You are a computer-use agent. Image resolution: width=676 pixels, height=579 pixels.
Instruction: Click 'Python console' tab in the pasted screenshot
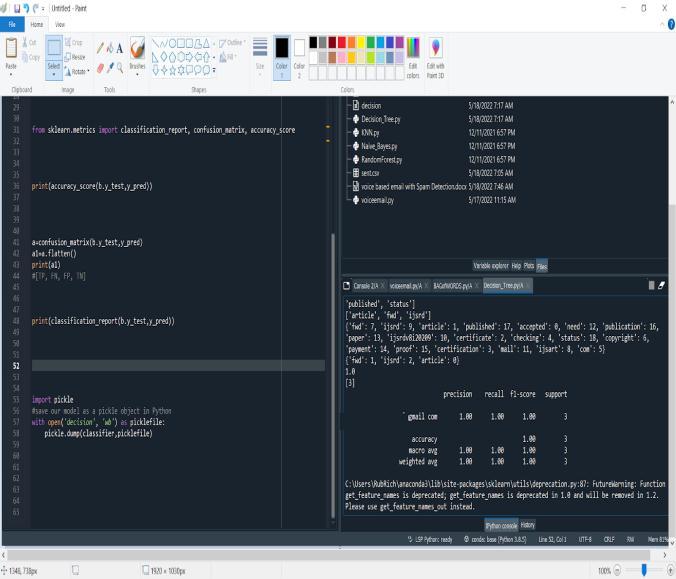501,526
